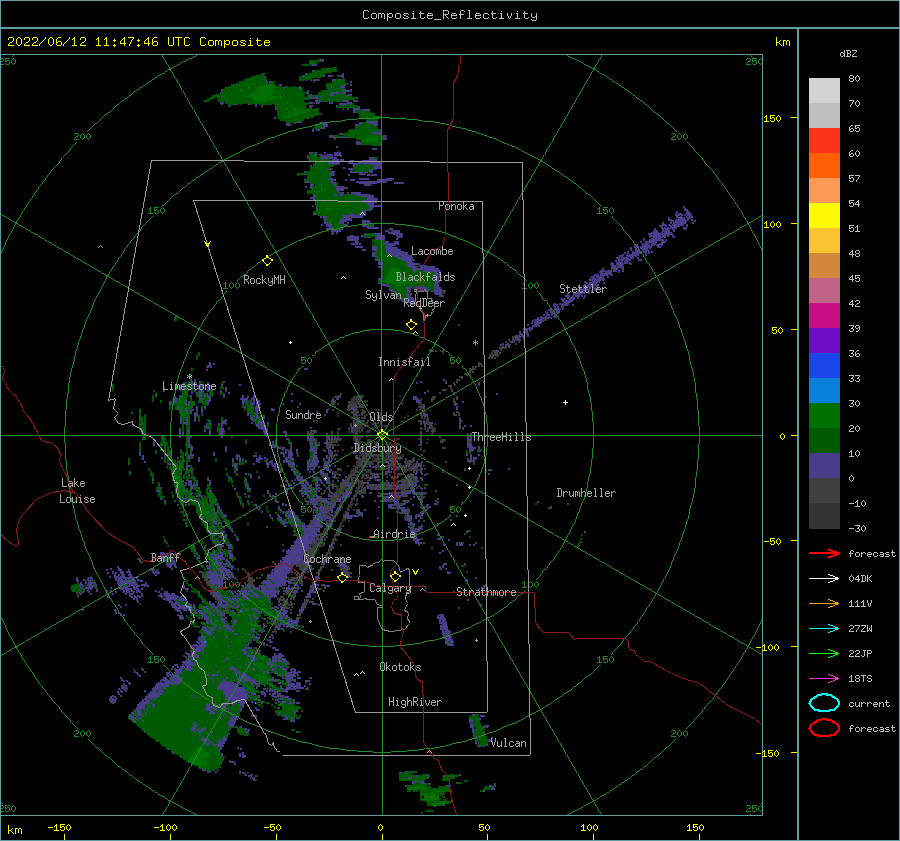Click the Lacombe city label
The height and width of the screenshot is (841, 900).
[x=432, y=251]
